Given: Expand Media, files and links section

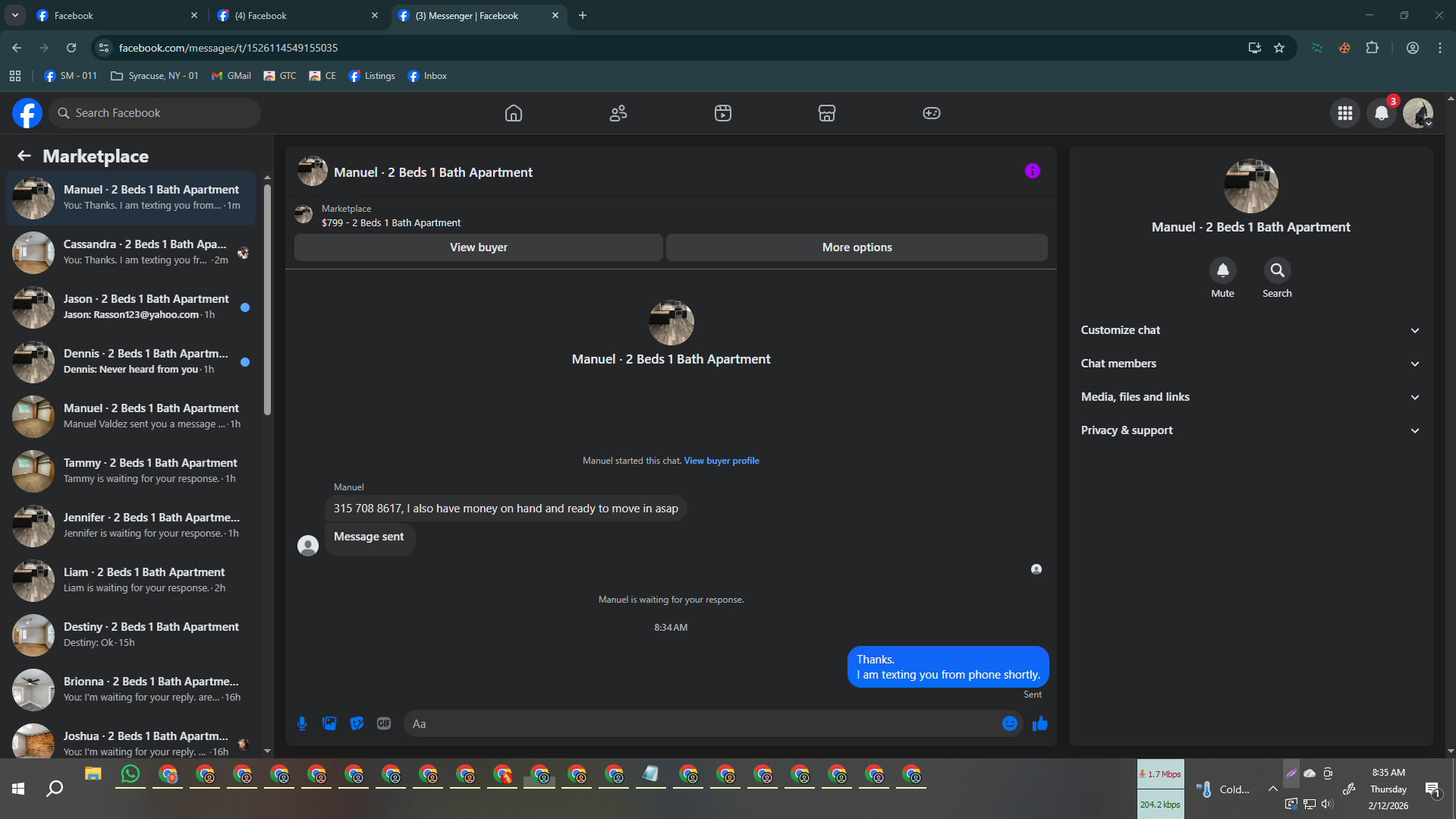Looking at the screenshot, I should 1250,397.
